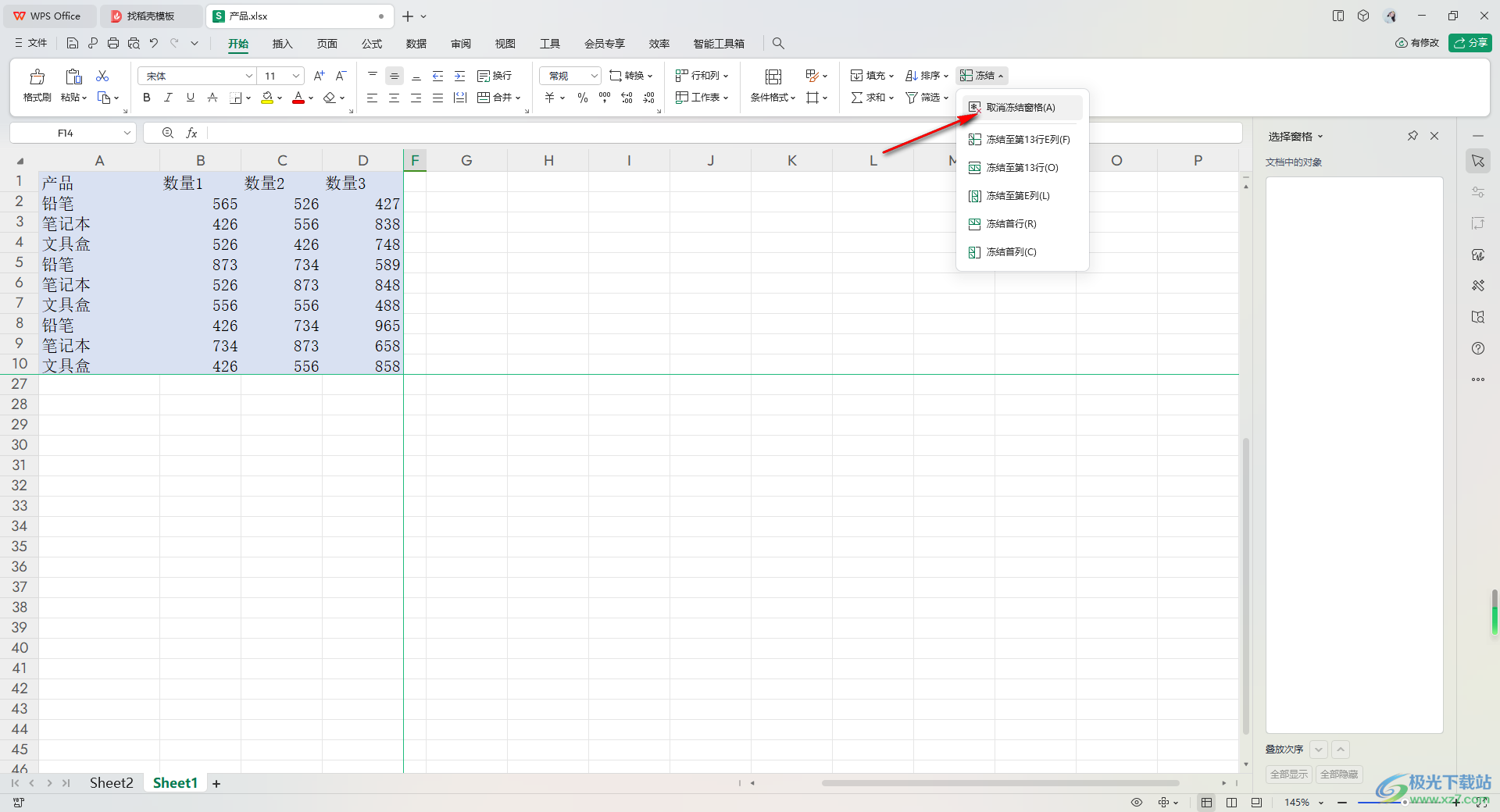Click the selection arrow icon in right sidebar
The image size is (1500, 812).
[x=1478, y=161]
